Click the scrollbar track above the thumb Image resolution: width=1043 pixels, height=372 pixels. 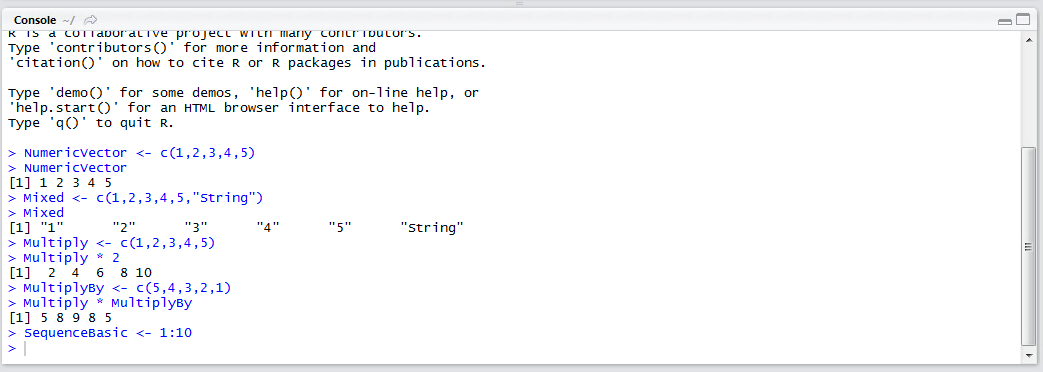pos(1028,97)
